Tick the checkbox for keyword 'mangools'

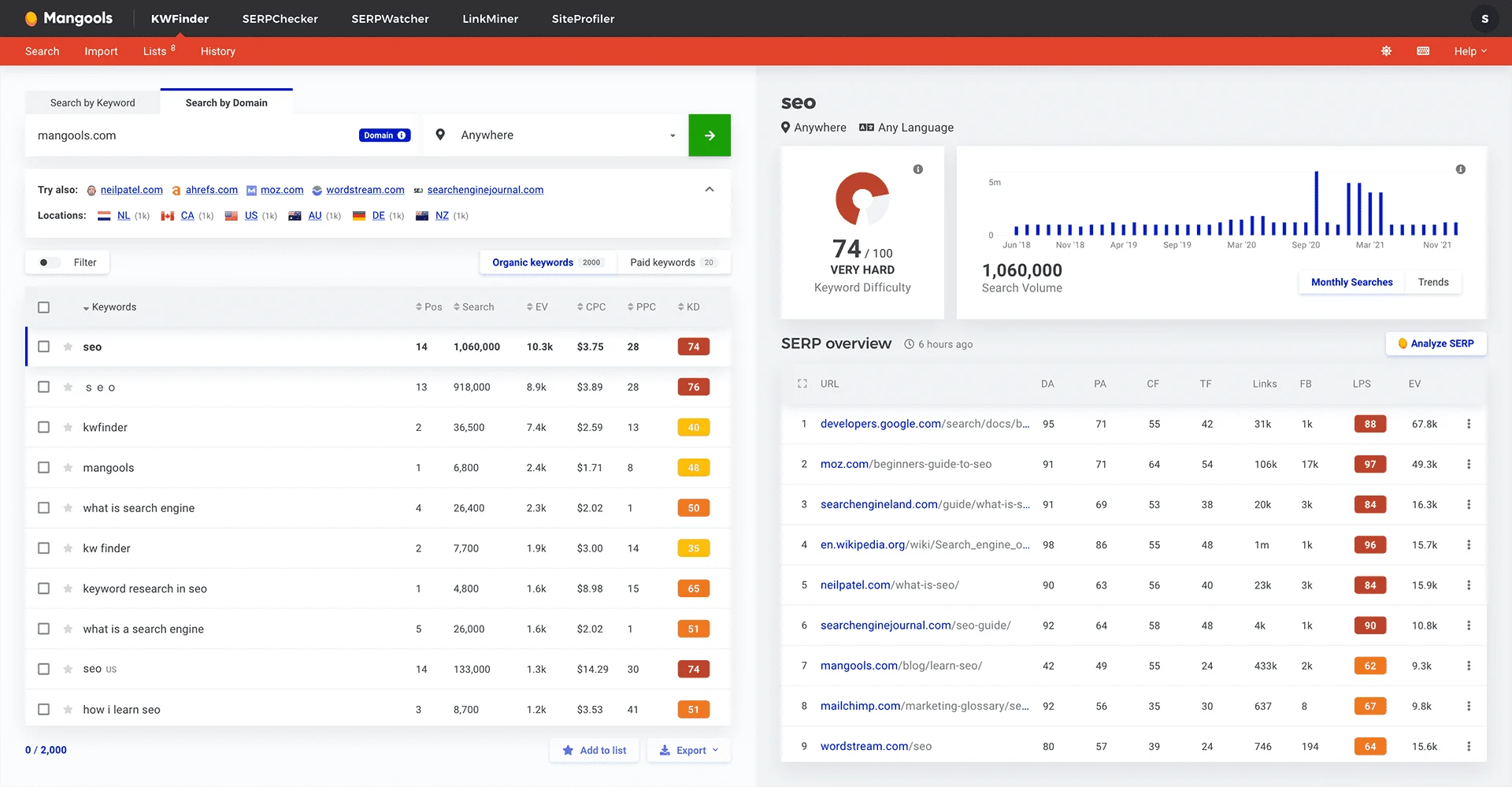tap(43, 467)
